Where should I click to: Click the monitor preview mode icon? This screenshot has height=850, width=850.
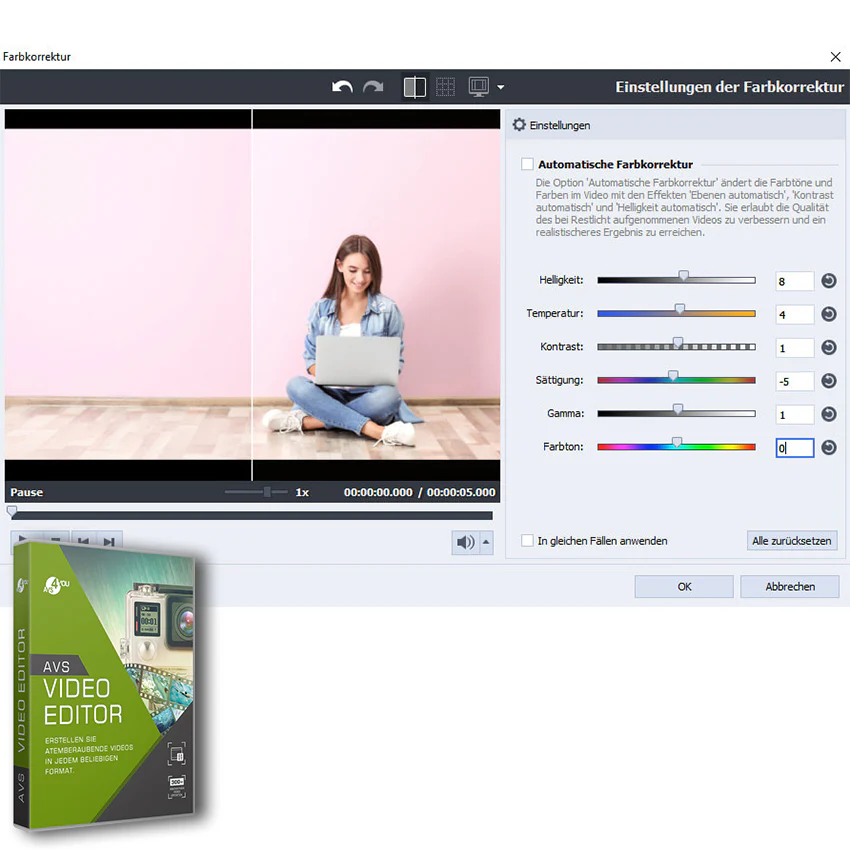pyautogui.click(x=479, y=87)
